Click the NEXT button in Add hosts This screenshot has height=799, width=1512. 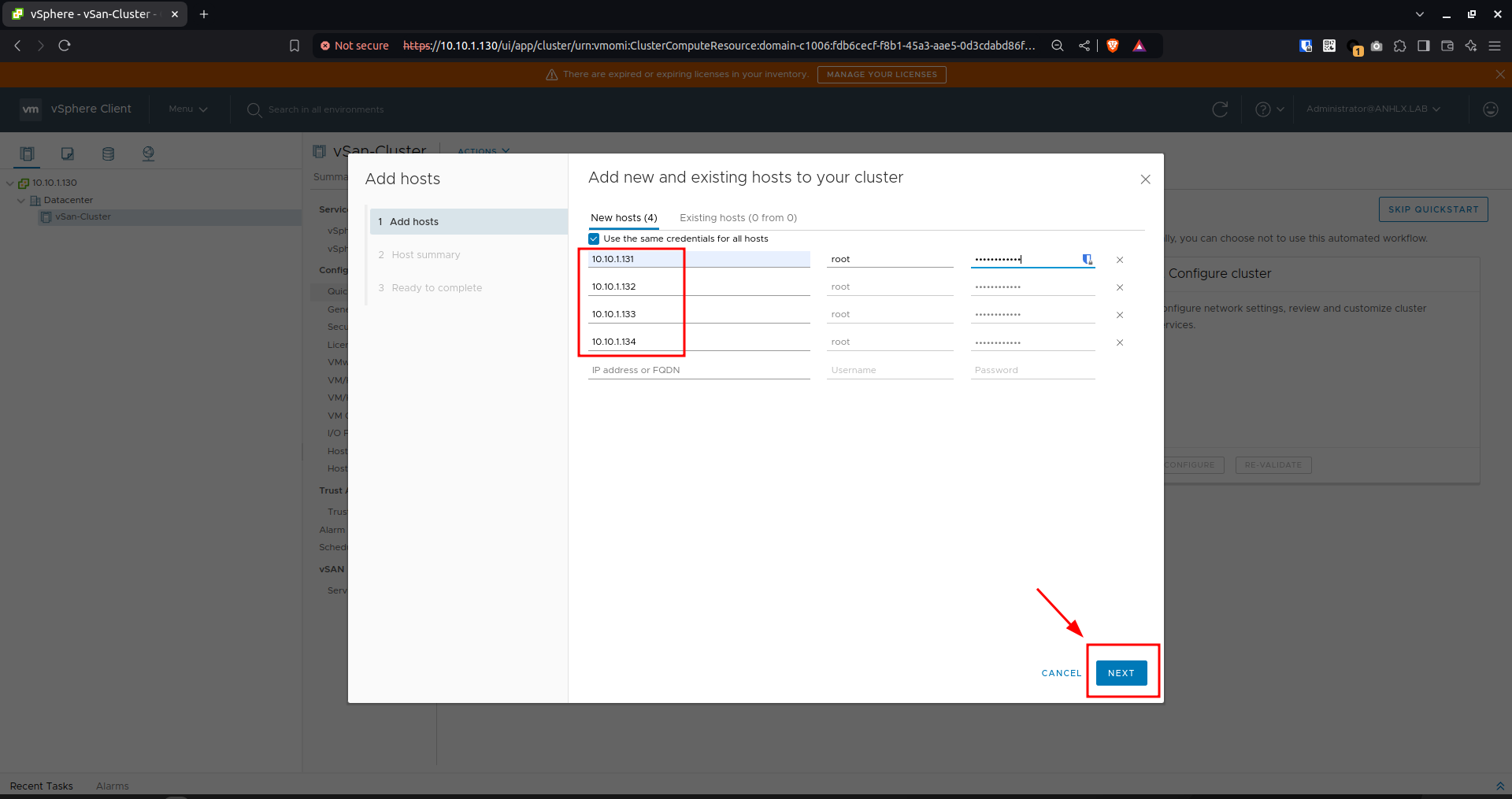pyautogui.click(x=1121, y=673)
